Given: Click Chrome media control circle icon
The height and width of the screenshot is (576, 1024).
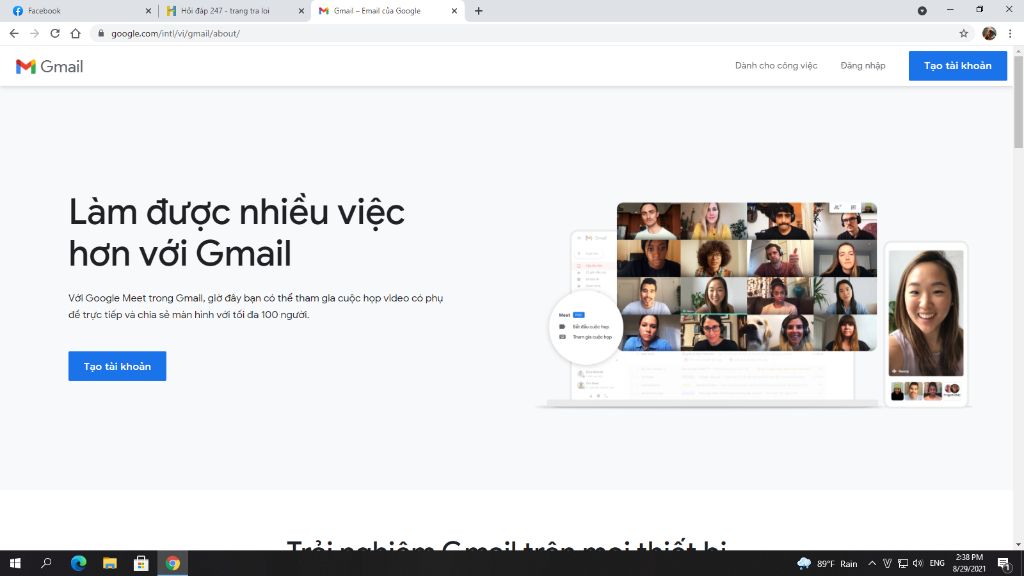Looking at the screenshot, I should click(x=922, y=10).
